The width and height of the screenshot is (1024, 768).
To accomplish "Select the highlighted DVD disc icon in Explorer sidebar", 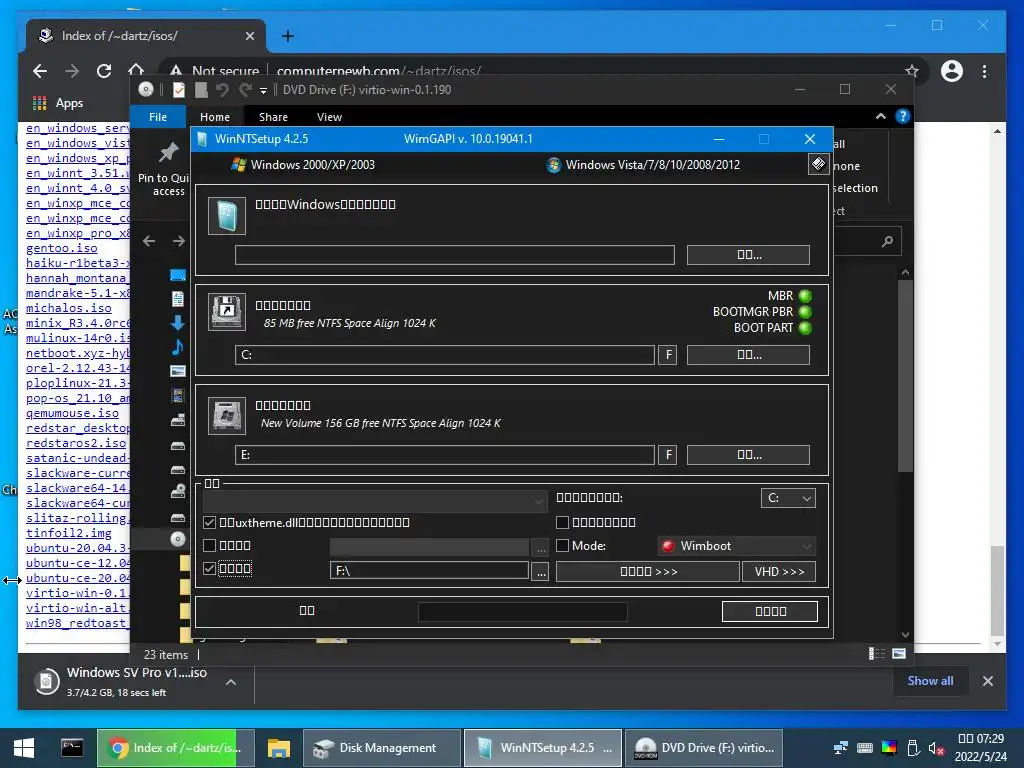I will point(178,539).
